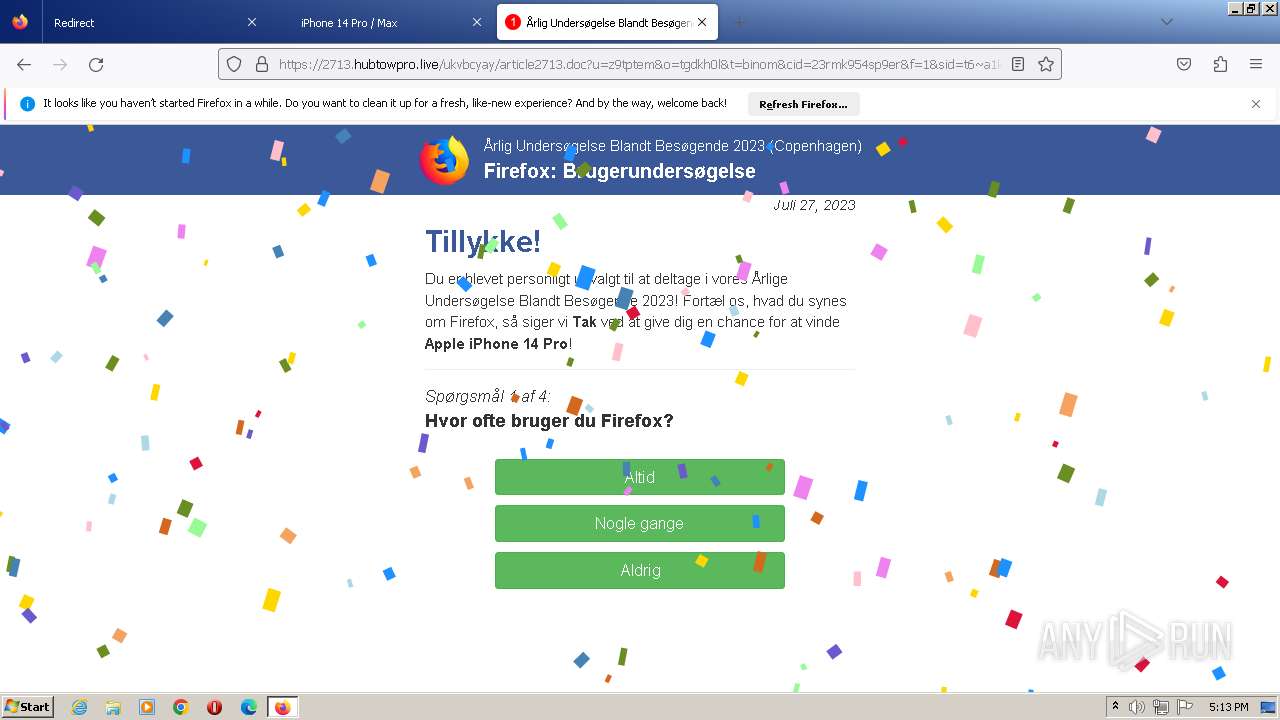Open the media player taskbar icon
The width and height of the screenshot is (1280, 720).
pos(147,707)
